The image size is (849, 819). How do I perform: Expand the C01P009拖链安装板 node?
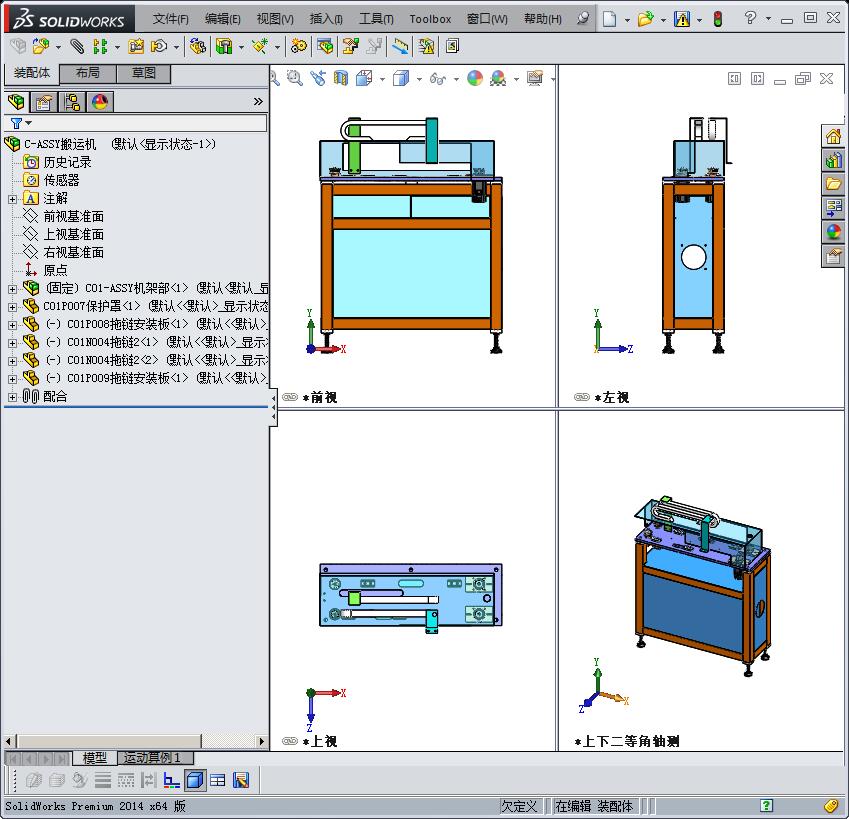(12, 379)
